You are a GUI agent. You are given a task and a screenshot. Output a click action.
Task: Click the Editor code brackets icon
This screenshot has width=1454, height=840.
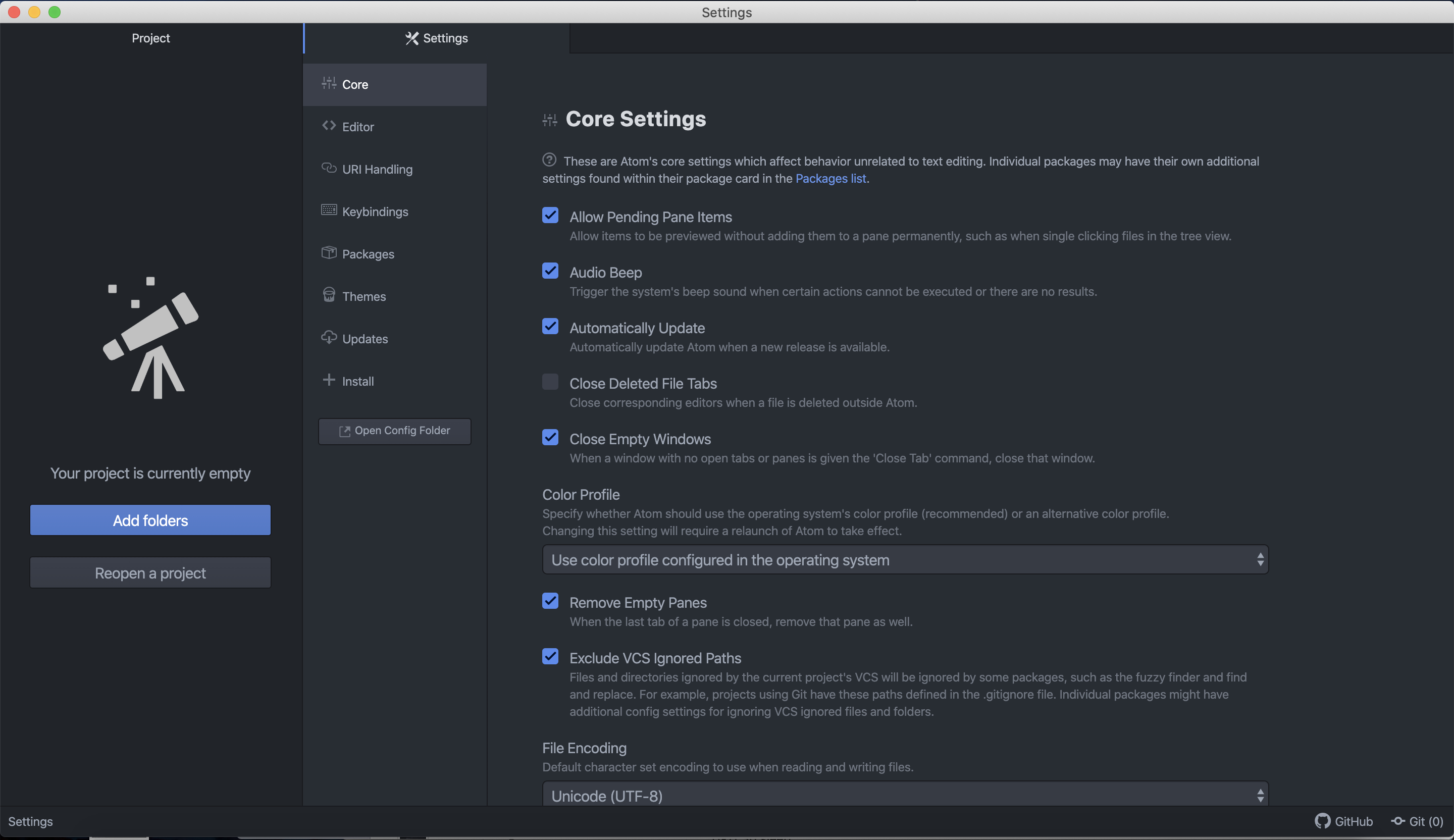coord(329,125)
